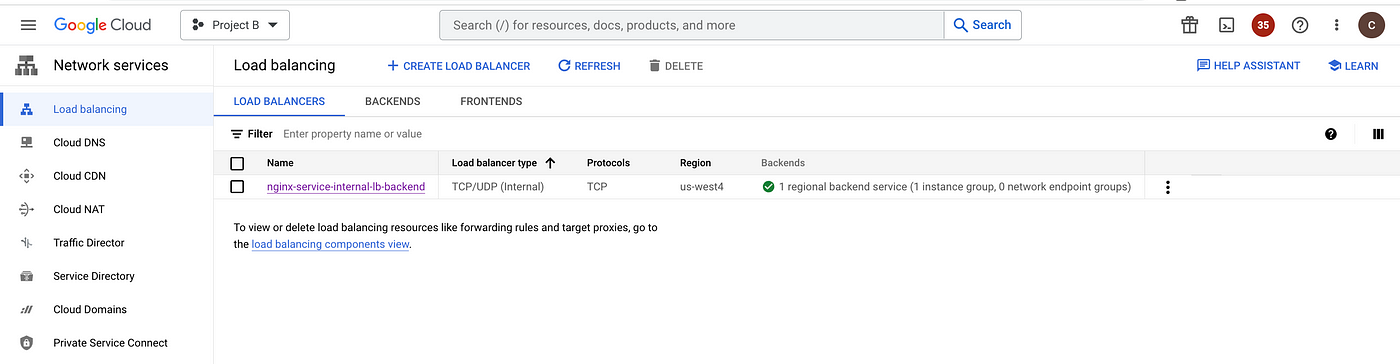Click the Filter list icon
The width and height of the screenshot is (1400, 364).
(x=237, y=134)
